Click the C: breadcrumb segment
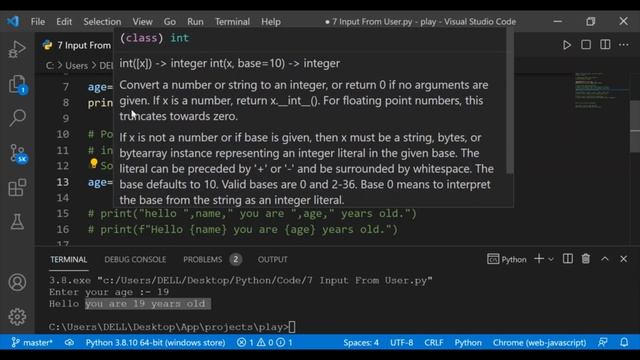This screenshot has height=360, width=640. (x=49, y=65)
